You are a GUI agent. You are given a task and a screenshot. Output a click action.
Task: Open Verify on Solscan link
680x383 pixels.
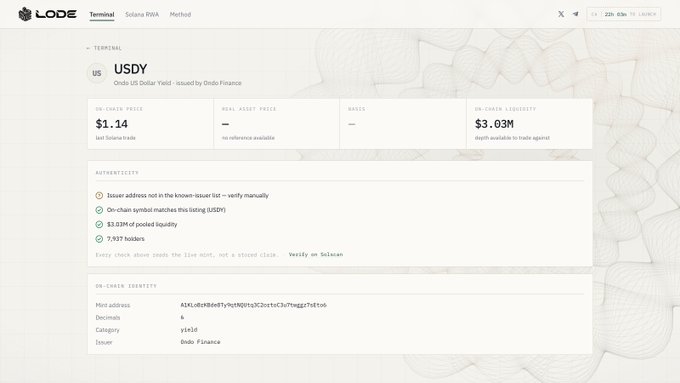point(316,255)
